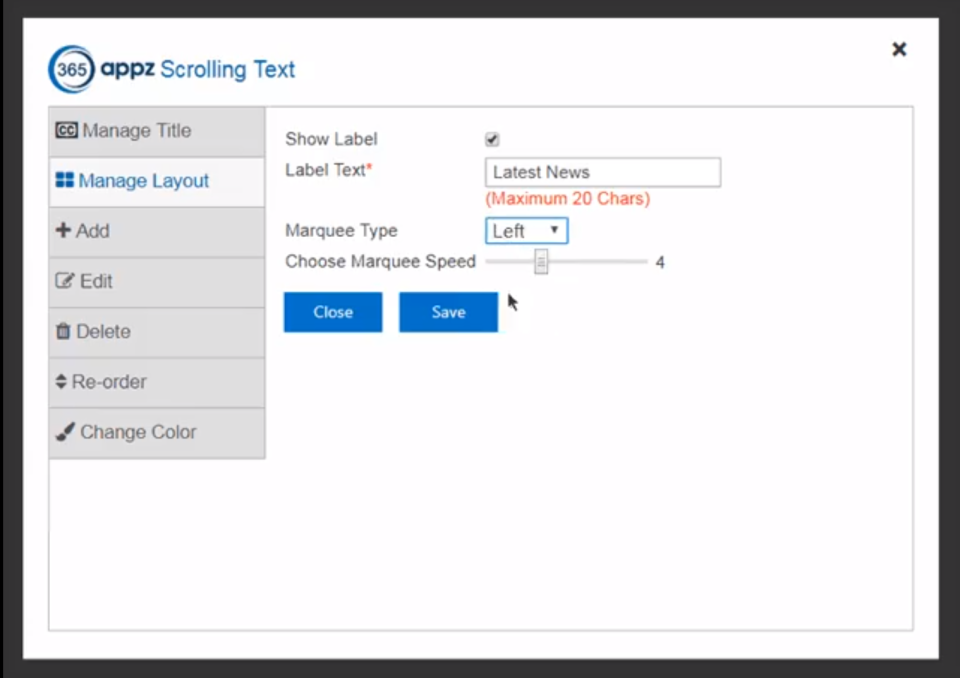This screenshot has height=678, width=960.
Task: Click the trash can icon beside Delete
Action: tap(63, 332)
